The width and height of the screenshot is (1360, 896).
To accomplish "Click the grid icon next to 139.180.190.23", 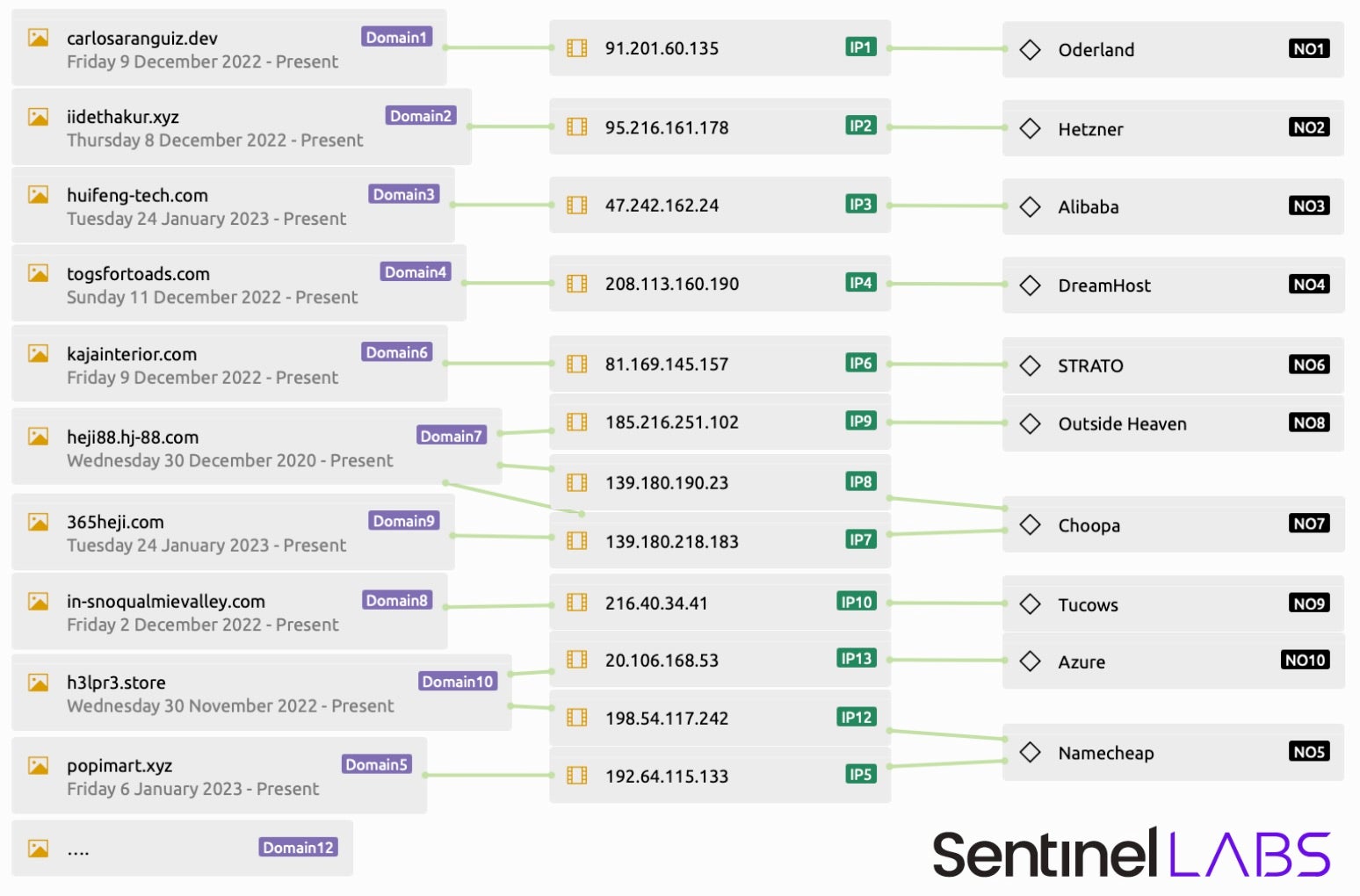I will coord(577,482).
